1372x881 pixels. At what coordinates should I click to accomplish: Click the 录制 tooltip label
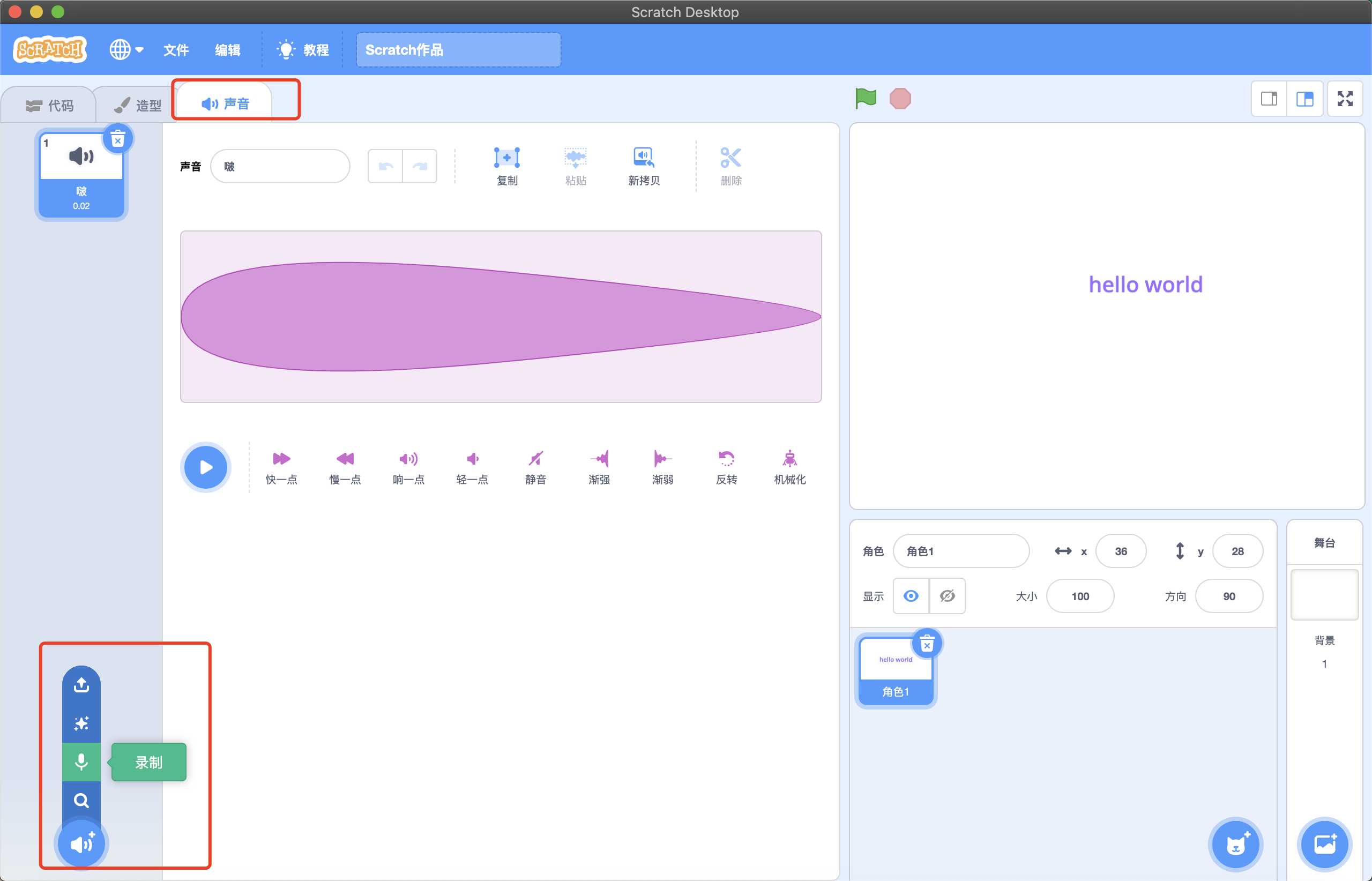coord(149,762)
